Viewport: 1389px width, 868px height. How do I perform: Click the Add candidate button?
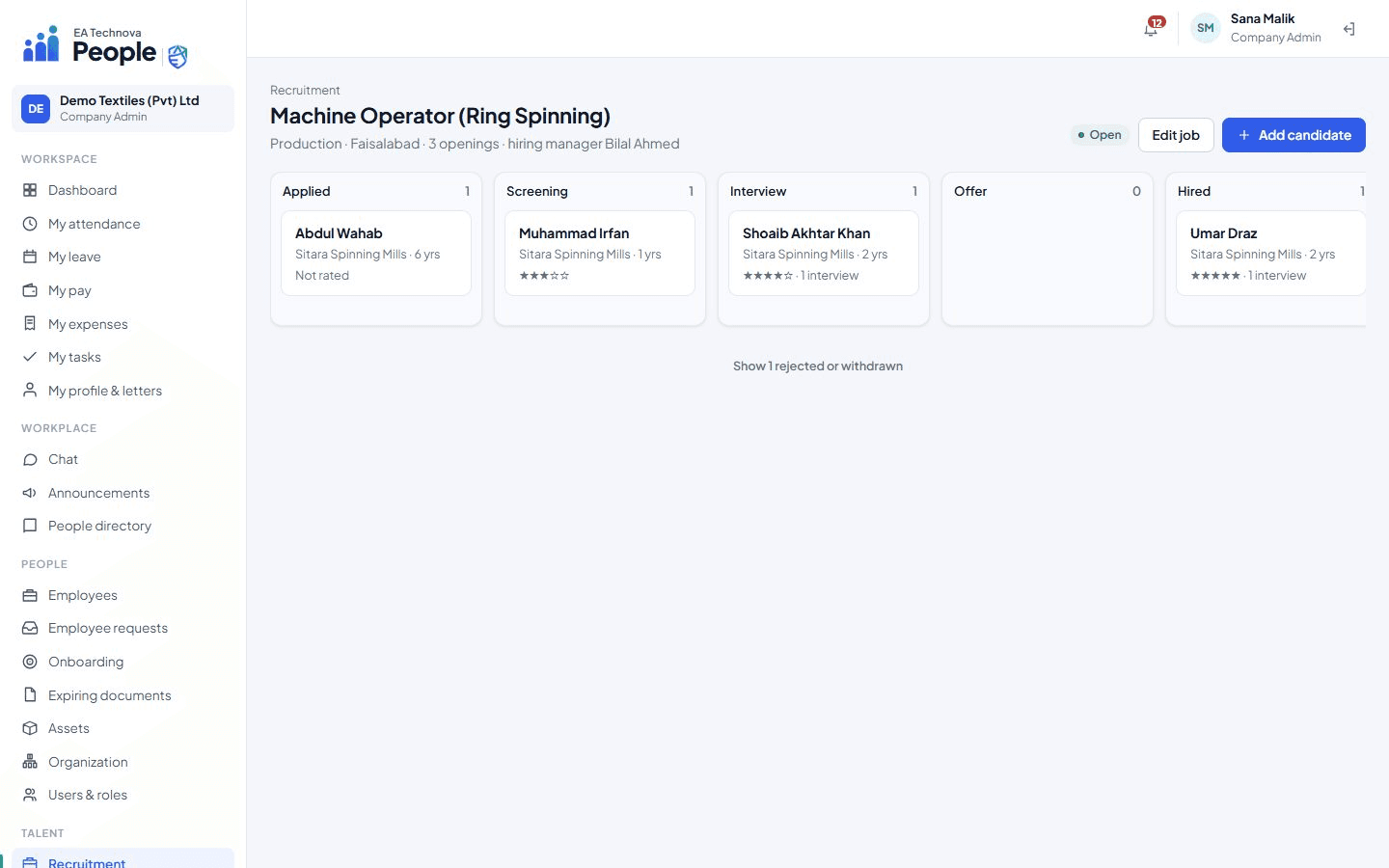[1294, 135]
